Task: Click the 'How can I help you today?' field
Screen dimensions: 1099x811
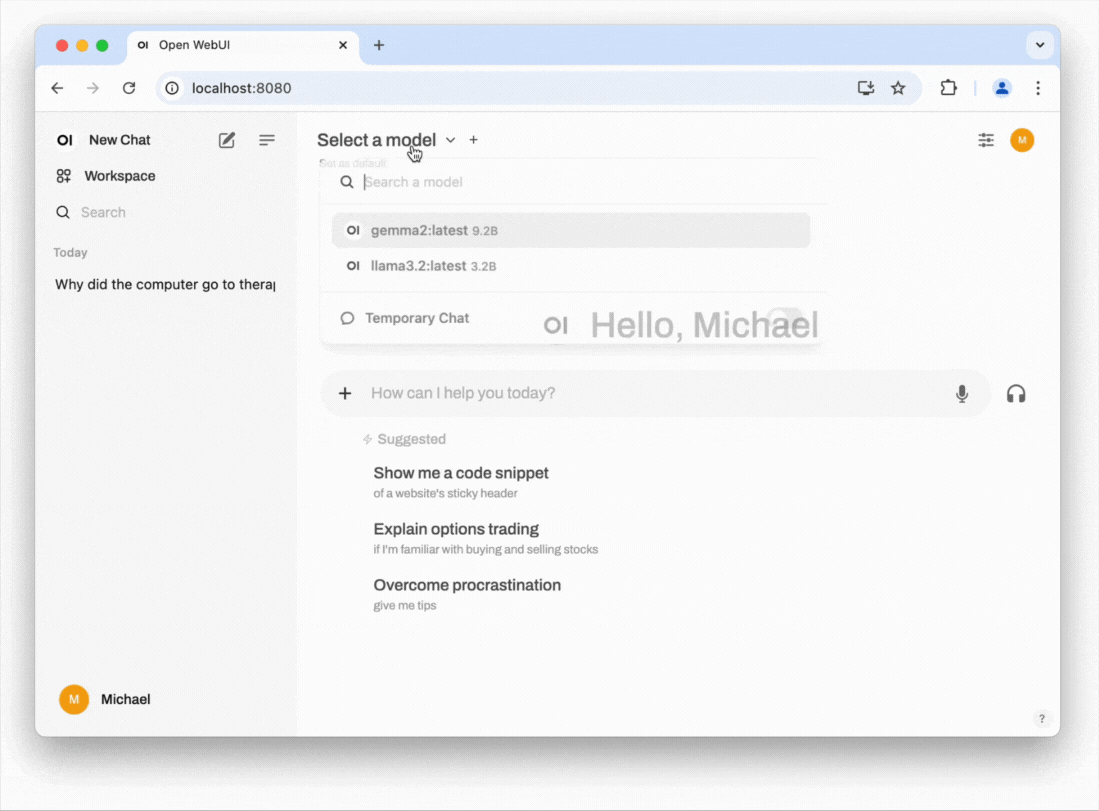Action: (x=655, y=393)
